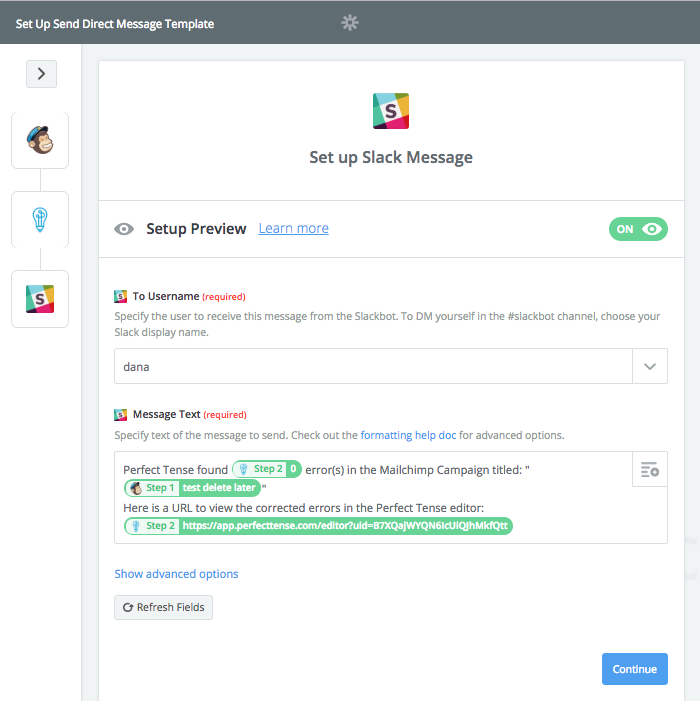Expand Show advanced options
The width and height of the screenshot is (700, 701).
coord(176,574)
